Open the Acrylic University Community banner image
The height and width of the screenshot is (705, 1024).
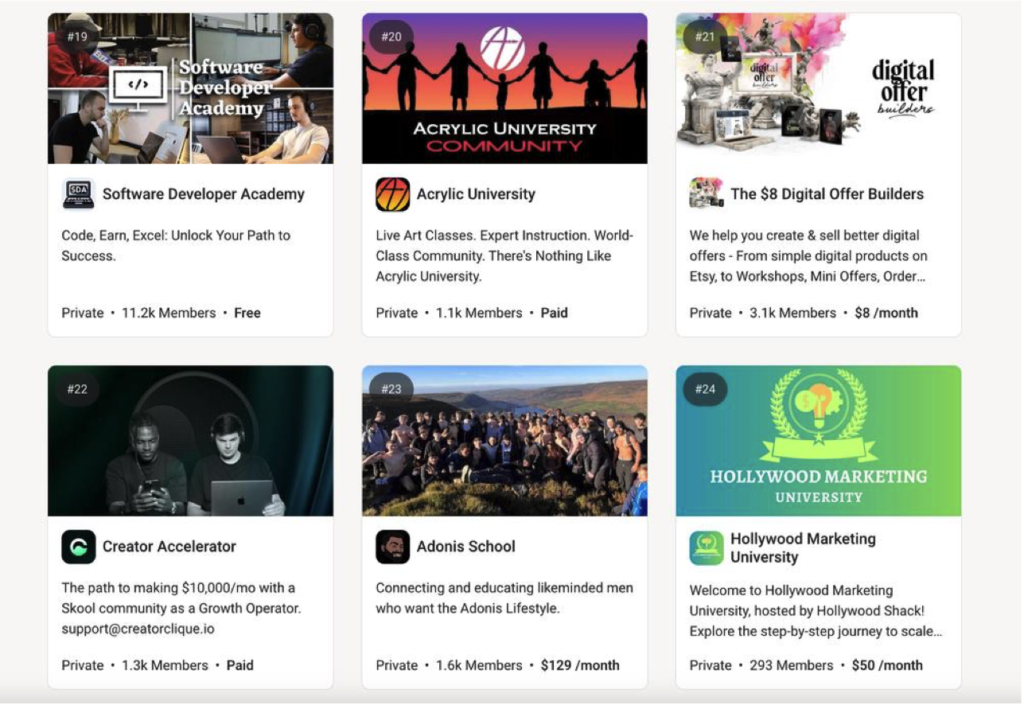click(505, 88)
